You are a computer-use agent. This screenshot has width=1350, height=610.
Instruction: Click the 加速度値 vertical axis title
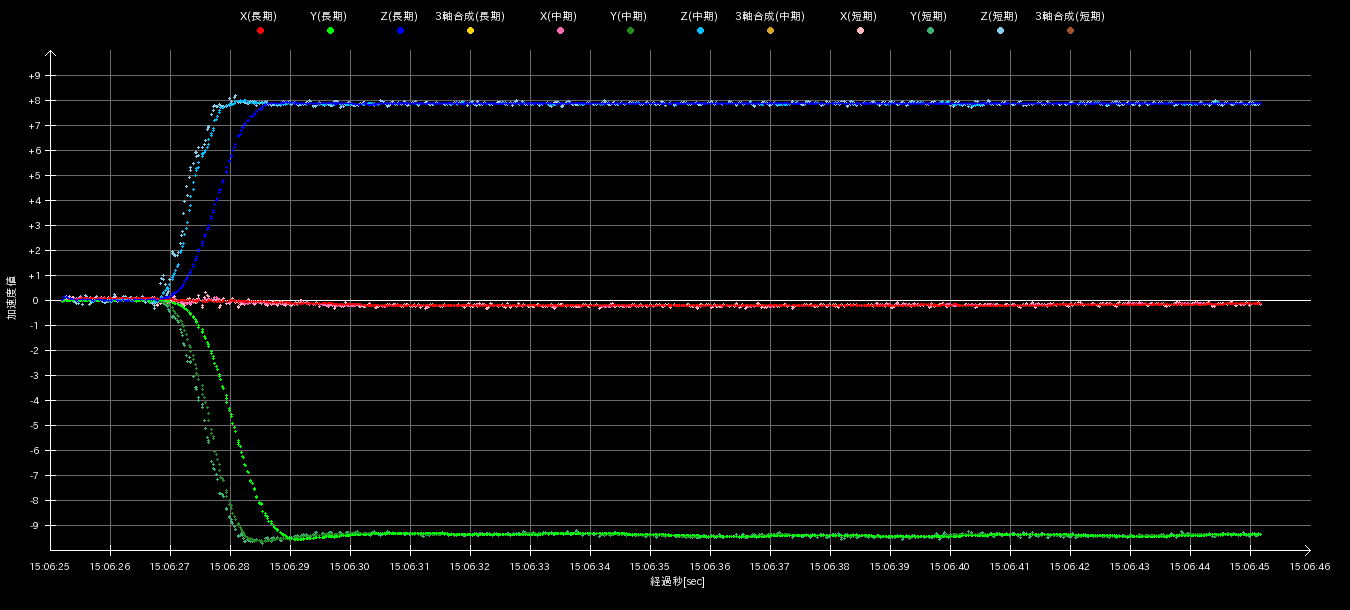12,297
